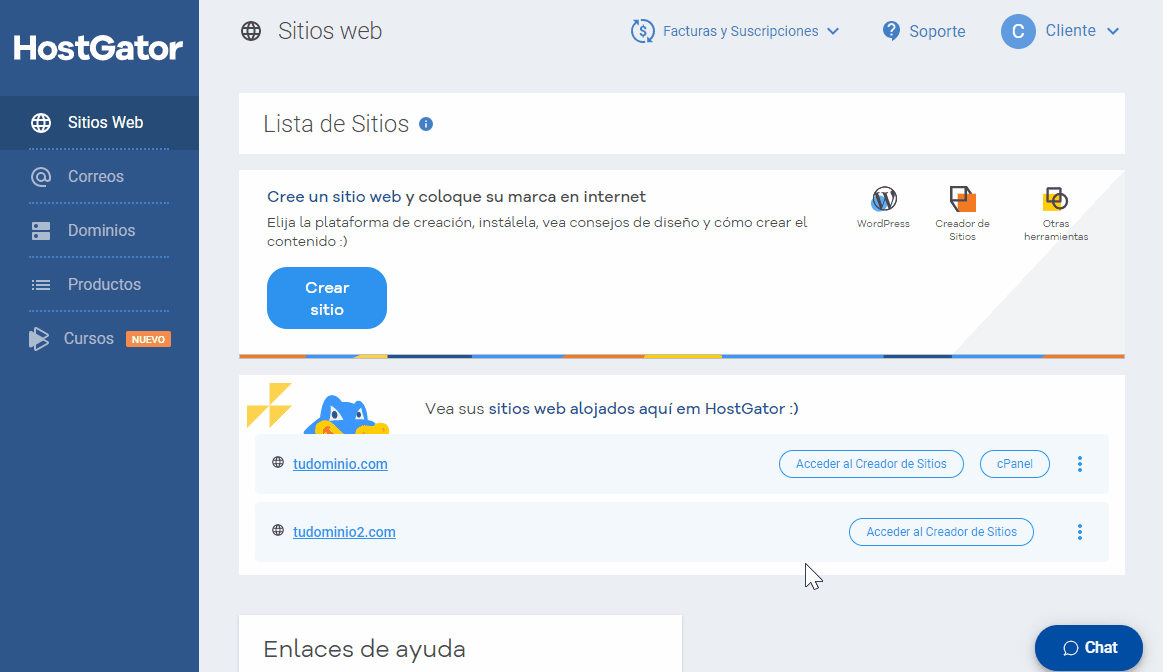Click the globe icon beside Sitios web header

[x=251, y=31]
